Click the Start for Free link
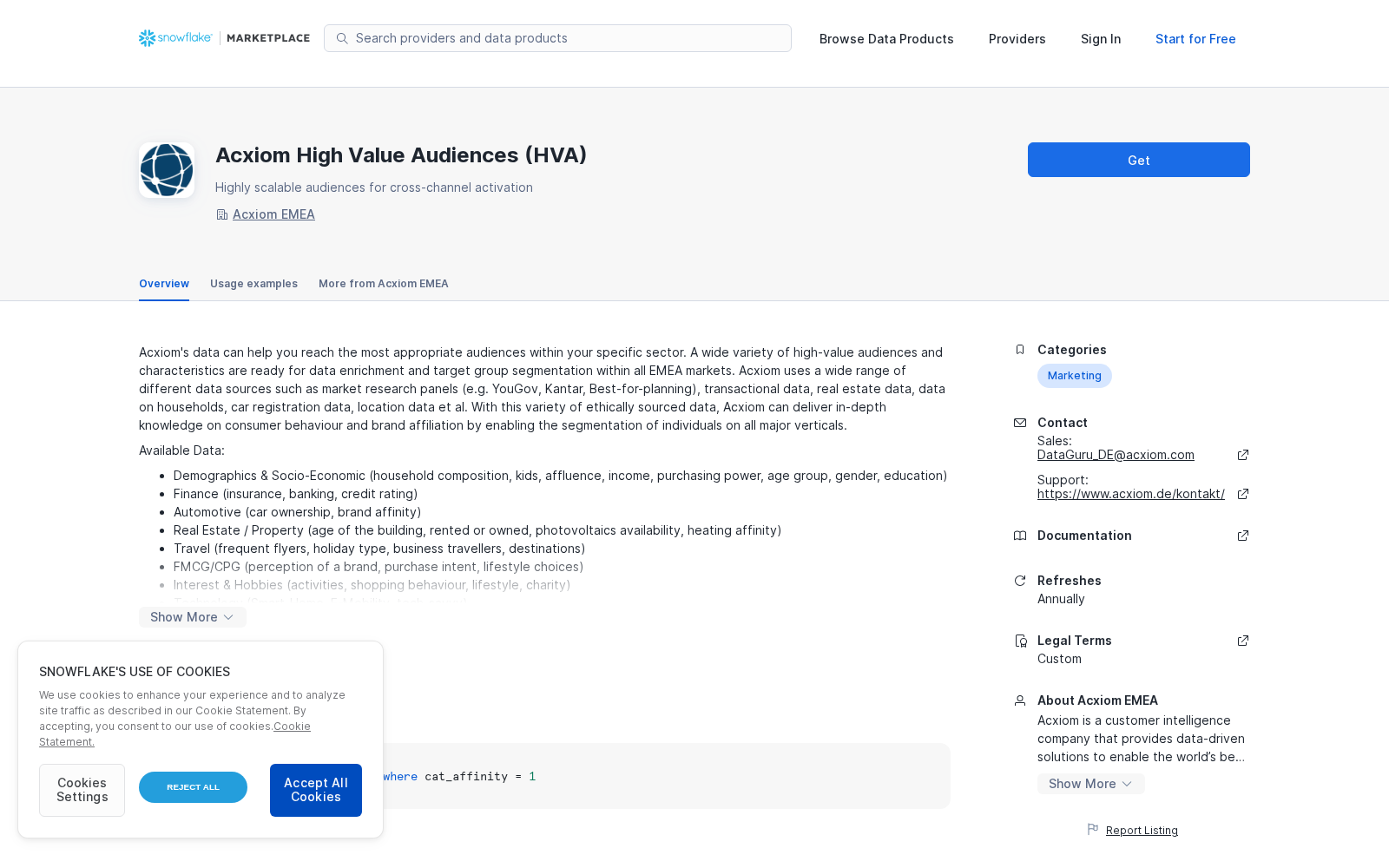This screenshot has height=868, width=1389. pyautogui.click(x=1195, y=39)
